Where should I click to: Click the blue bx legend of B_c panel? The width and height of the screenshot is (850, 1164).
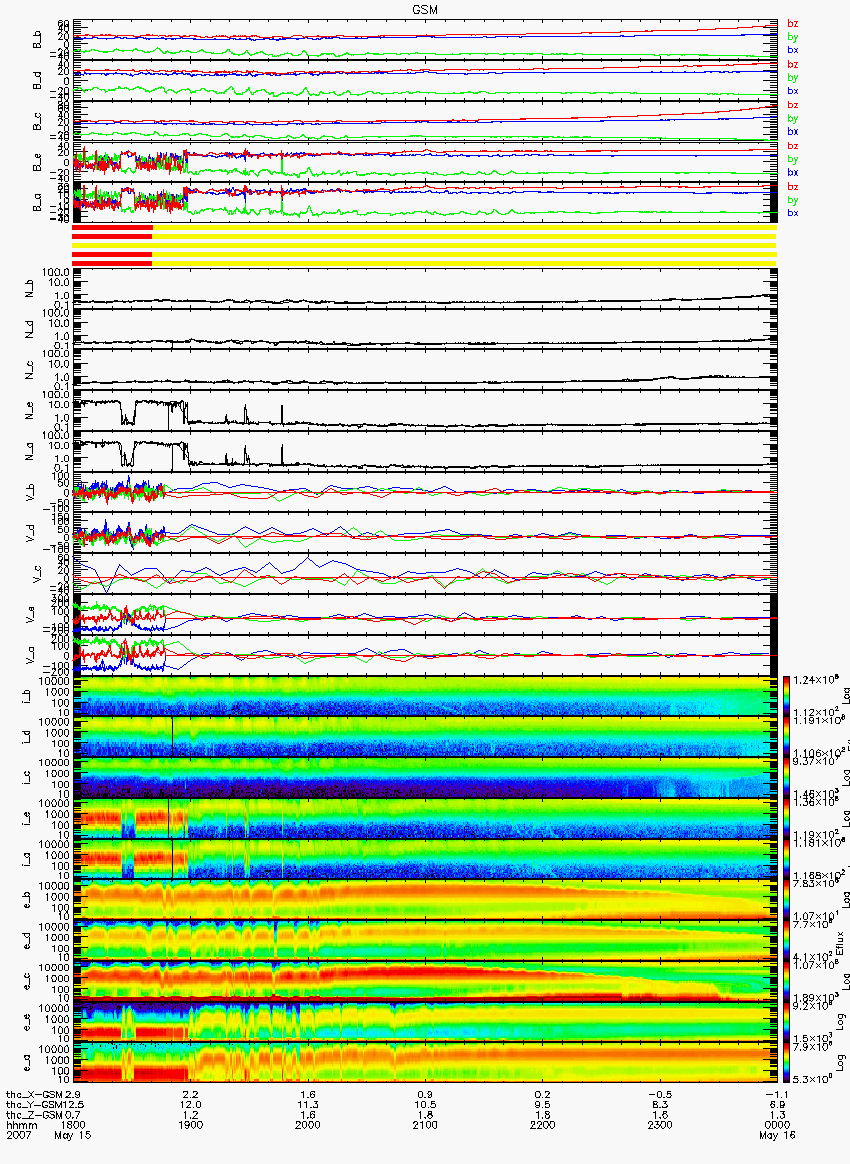click(x=792, y=131)
